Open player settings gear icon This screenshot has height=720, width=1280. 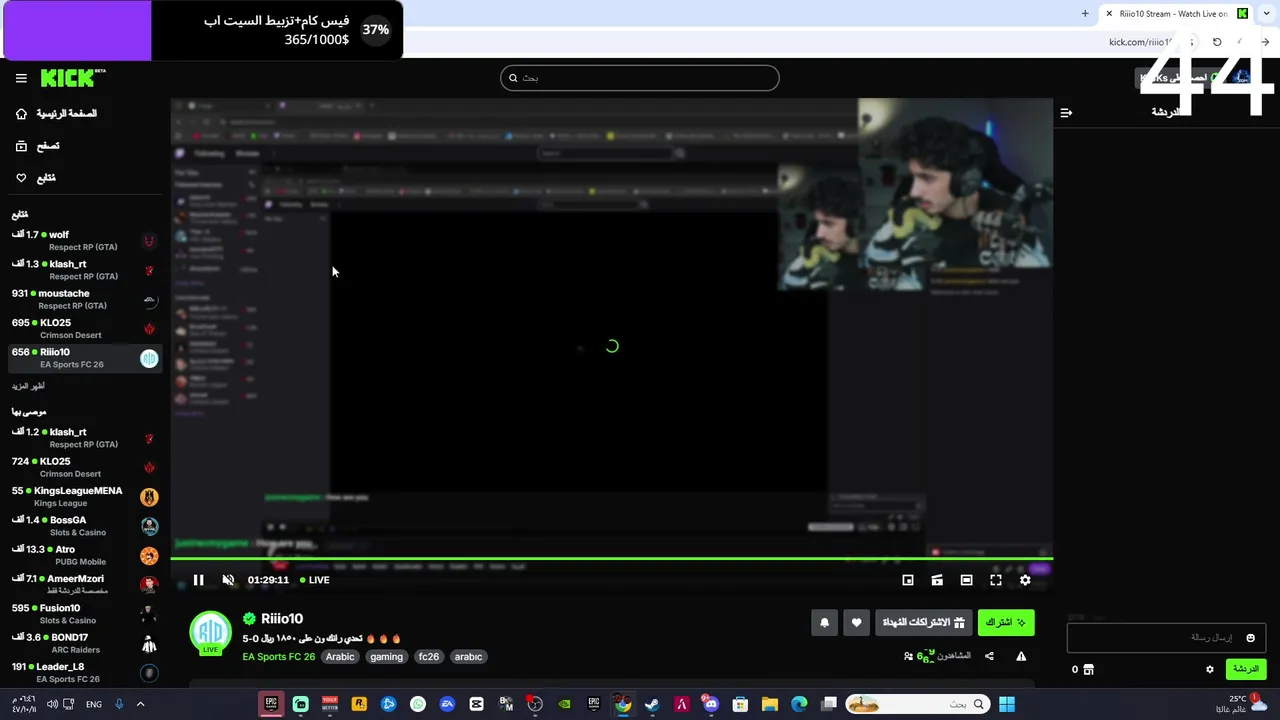pyautogui.click(x=1025, y=580)
